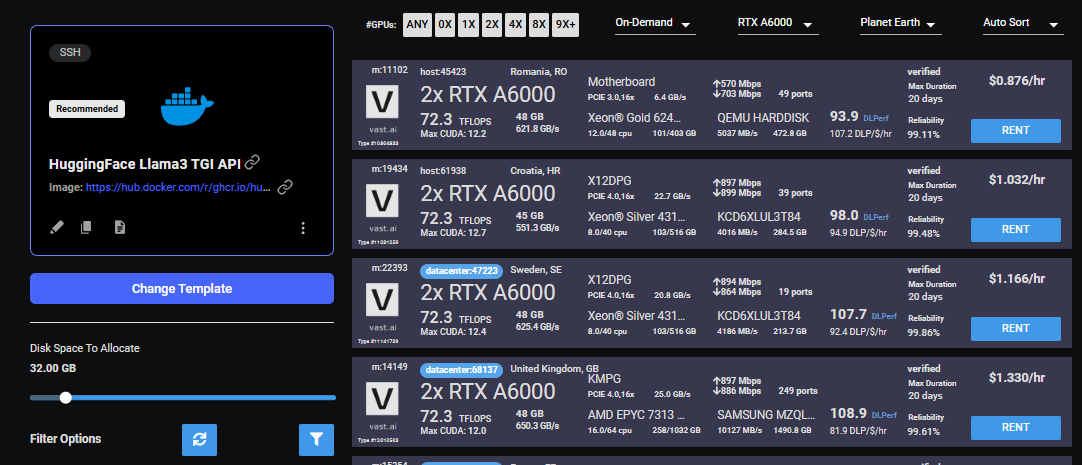
Task: Click the Filter Options label
Action: [66, 439]
